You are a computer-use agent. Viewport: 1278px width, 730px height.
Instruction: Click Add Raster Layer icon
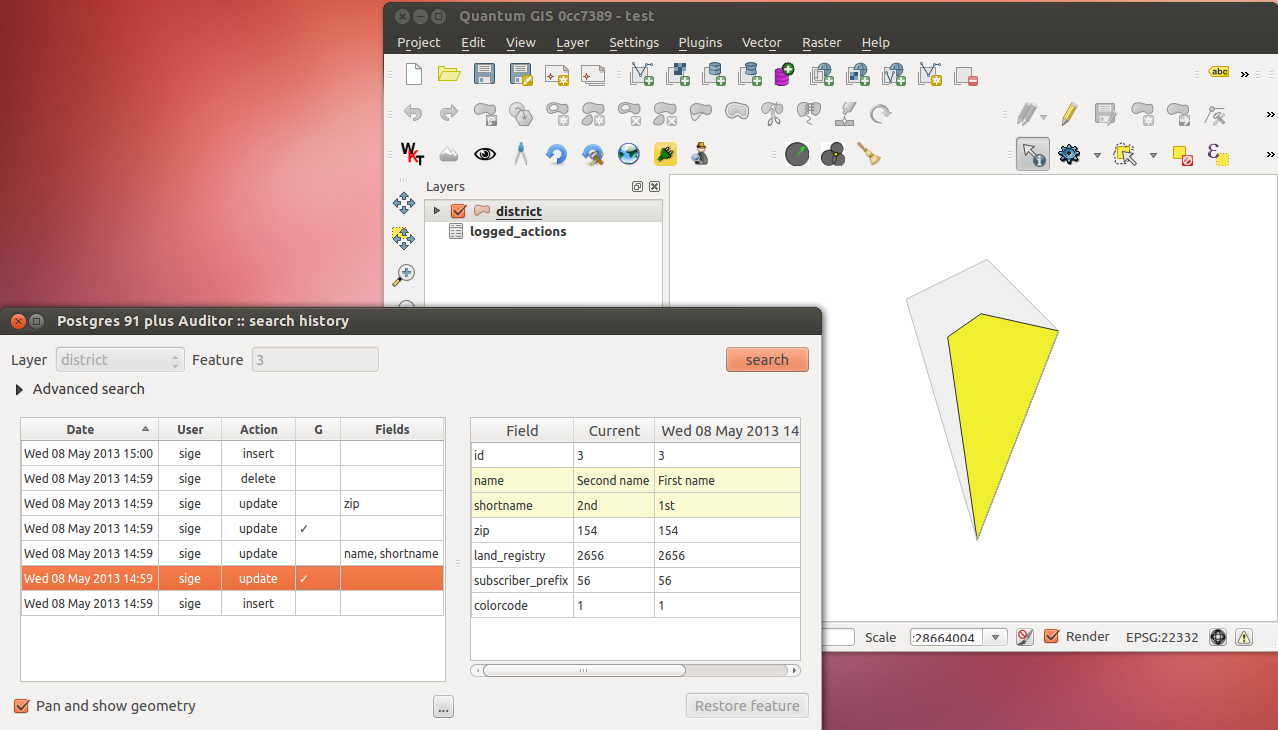tap(678, 74)
